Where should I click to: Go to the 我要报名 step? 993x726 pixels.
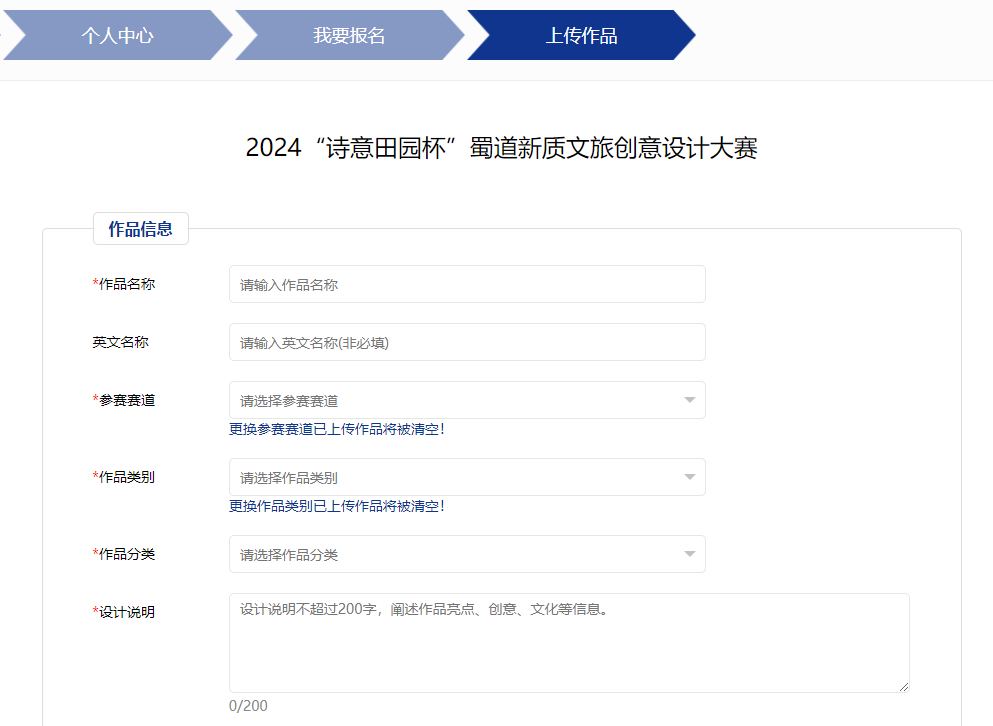click(x=349, y=36)
